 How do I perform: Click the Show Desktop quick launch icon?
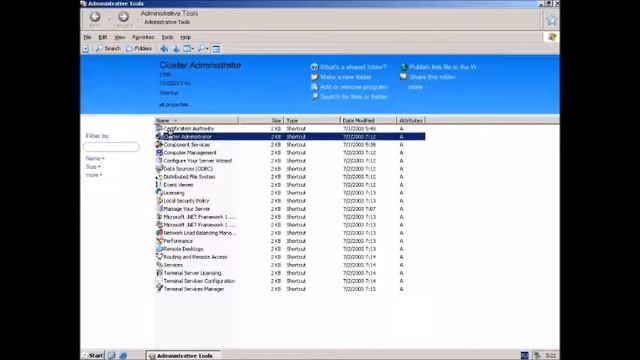click(112, 356)
